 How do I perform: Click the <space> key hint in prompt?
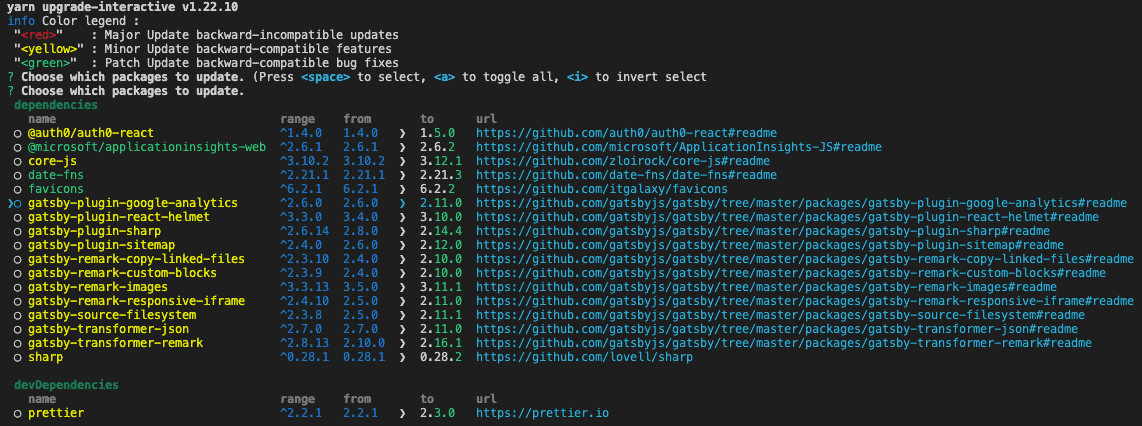(323, 77)
